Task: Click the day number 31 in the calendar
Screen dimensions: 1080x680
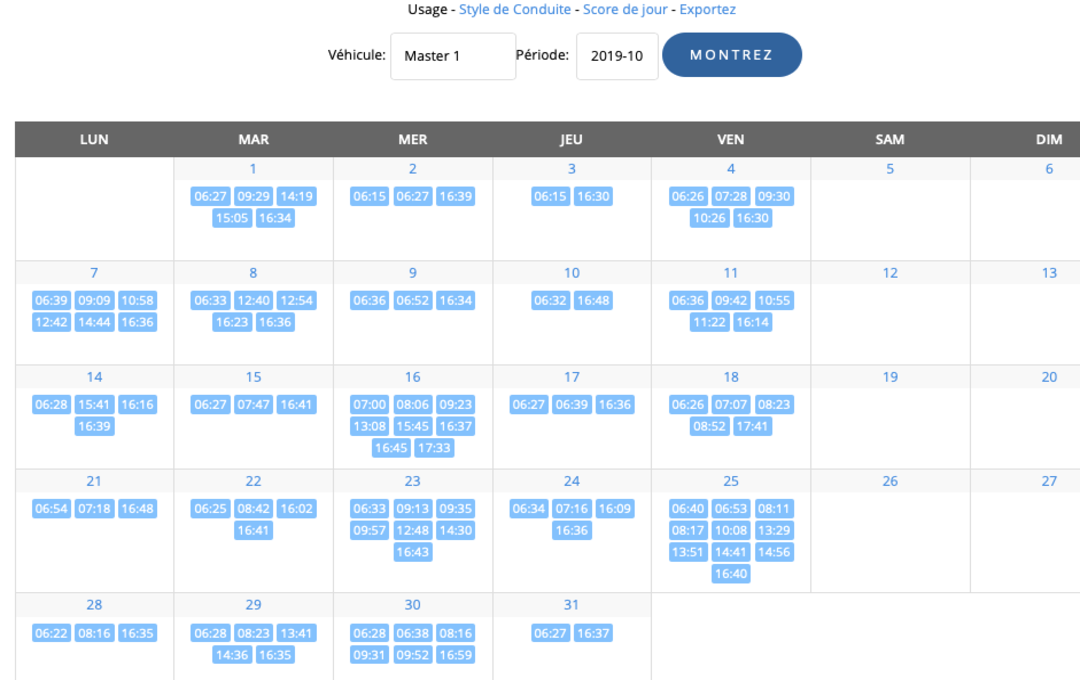Action: coord(571,604)
